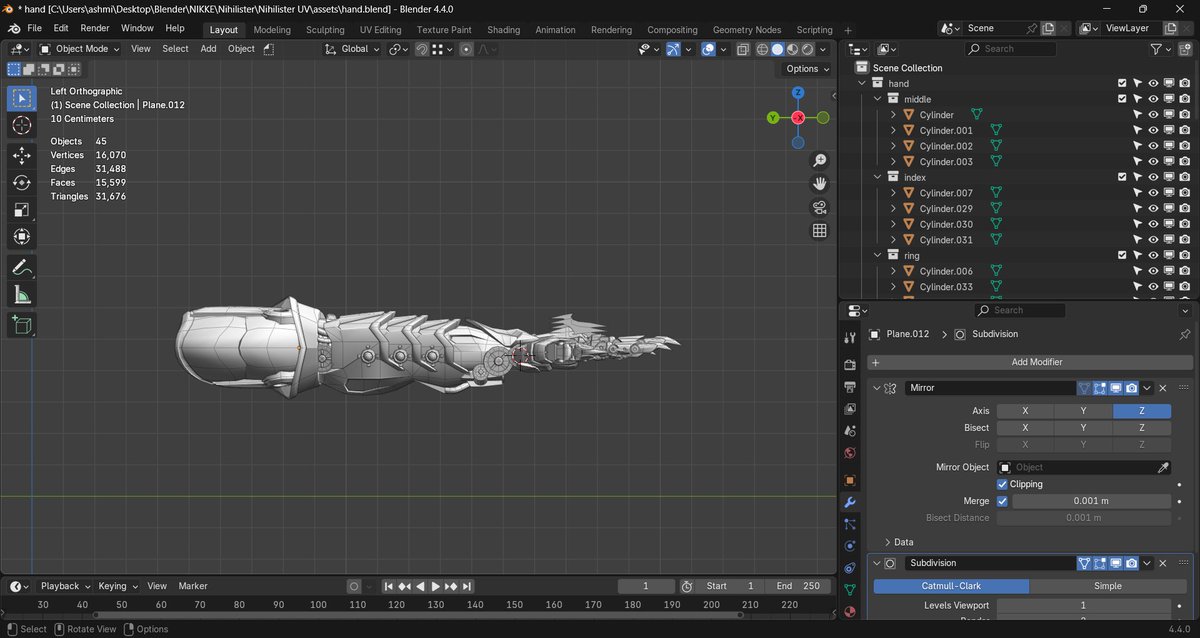
Task: Select the Cursor tool in the toolbar
Action: coord(22,125)
